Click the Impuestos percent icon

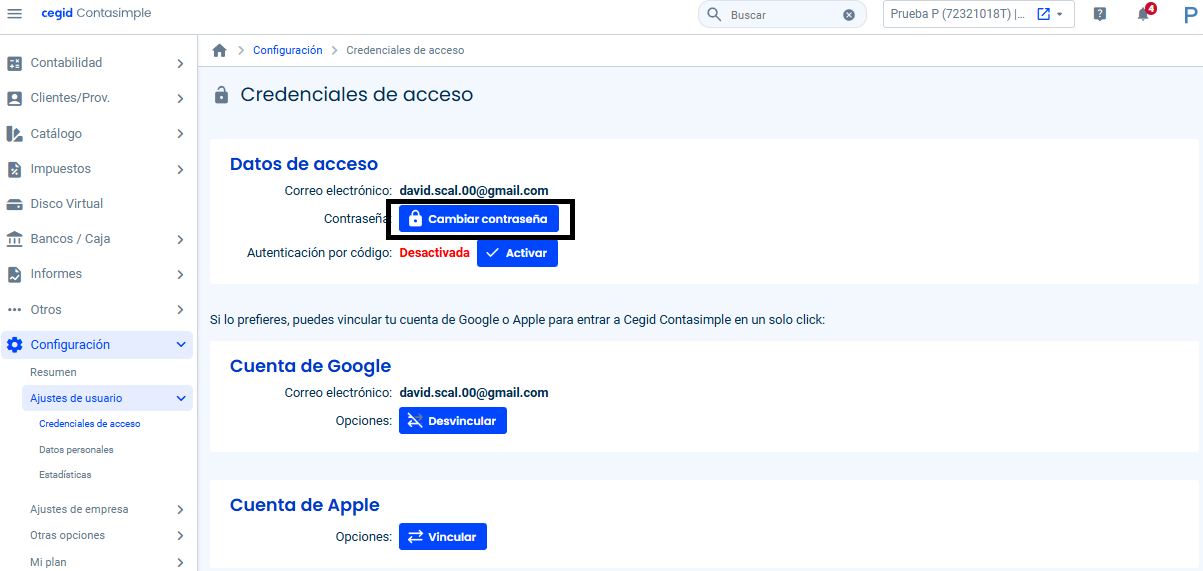coord(14,169)
